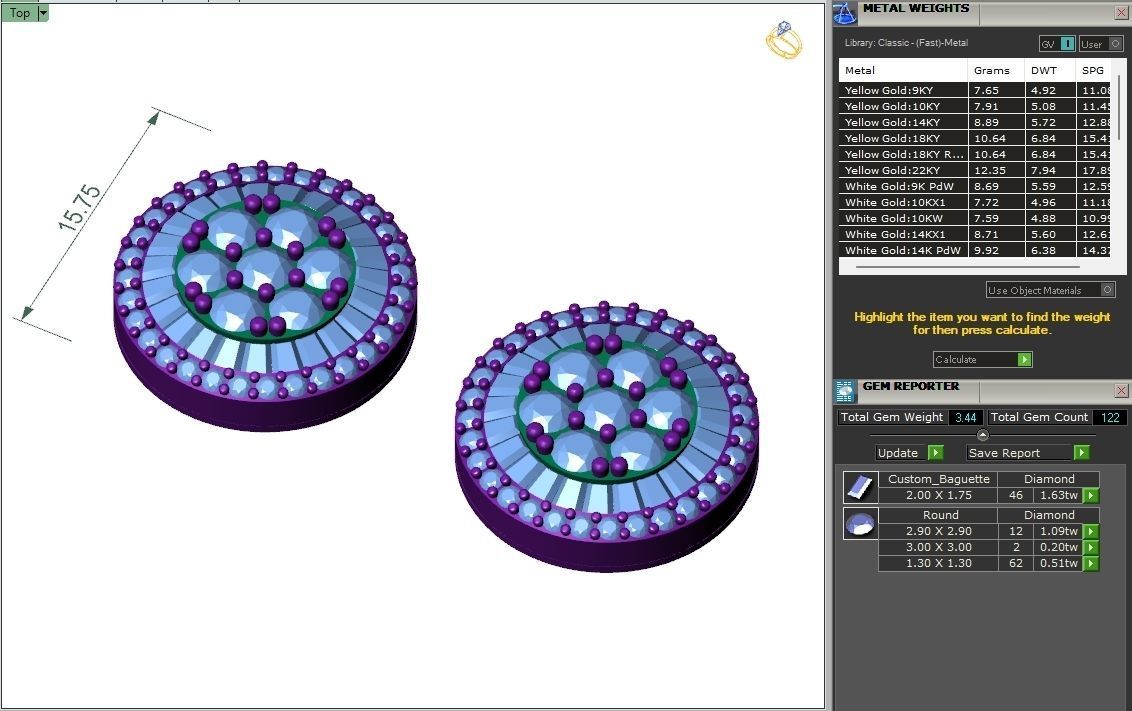This screenshot has width=1132, height=711.
Task: Click the Round shape label
Action: point(941,515)
